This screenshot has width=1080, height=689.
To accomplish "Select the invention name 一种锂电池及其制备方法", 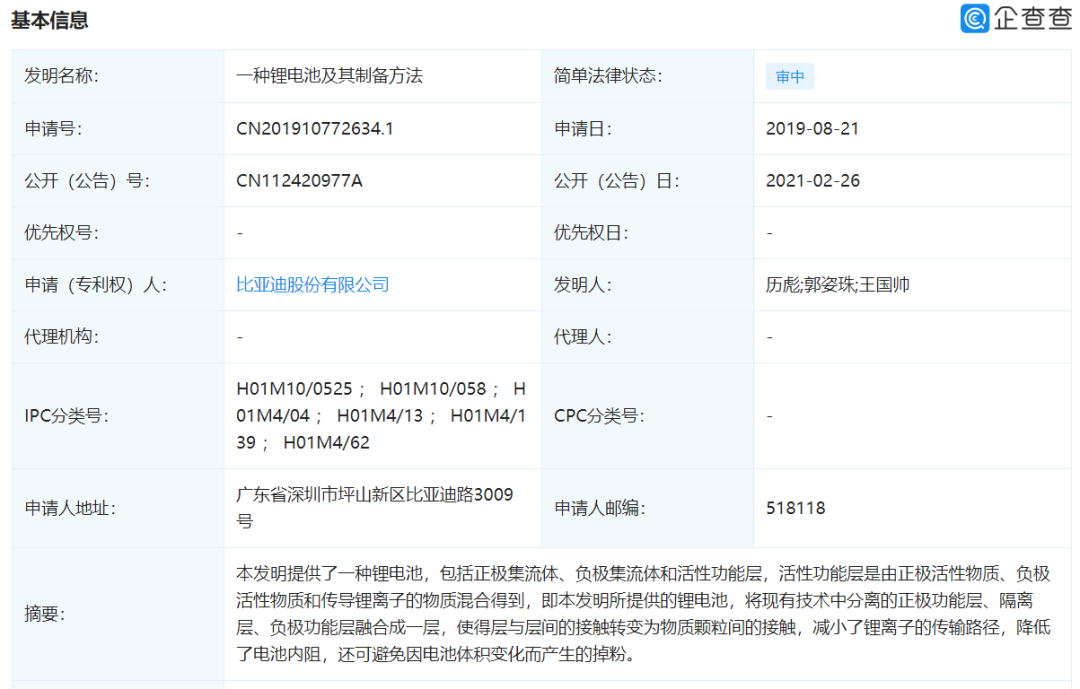I will (329, 76).
